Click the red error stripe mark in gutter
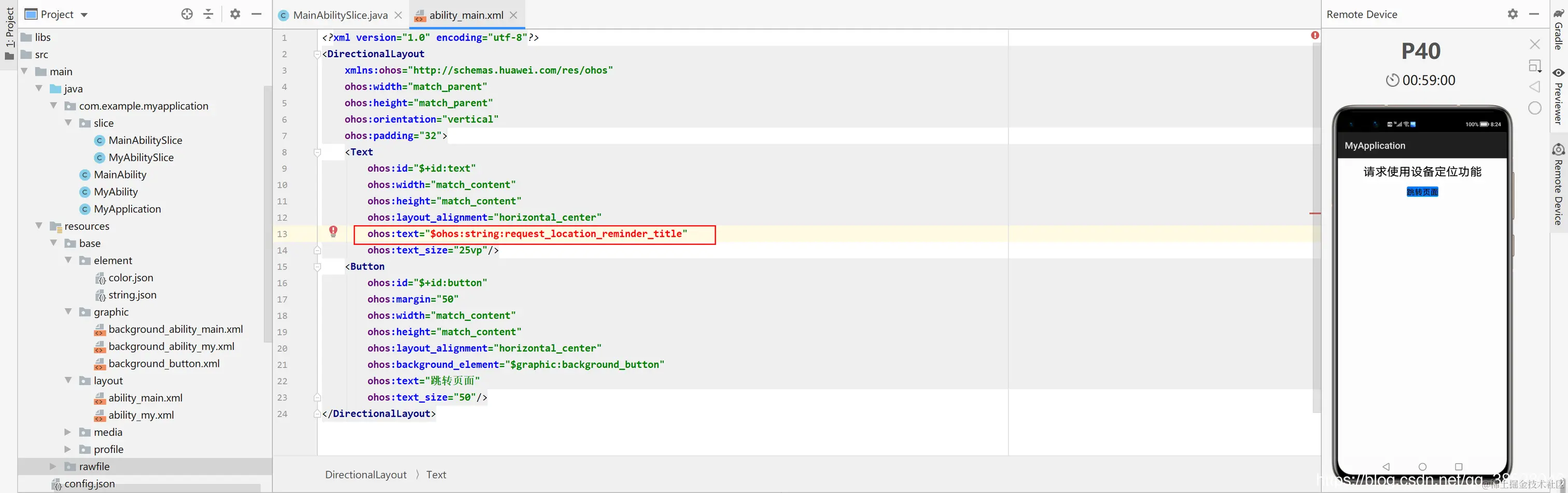 click(1315, 213)
